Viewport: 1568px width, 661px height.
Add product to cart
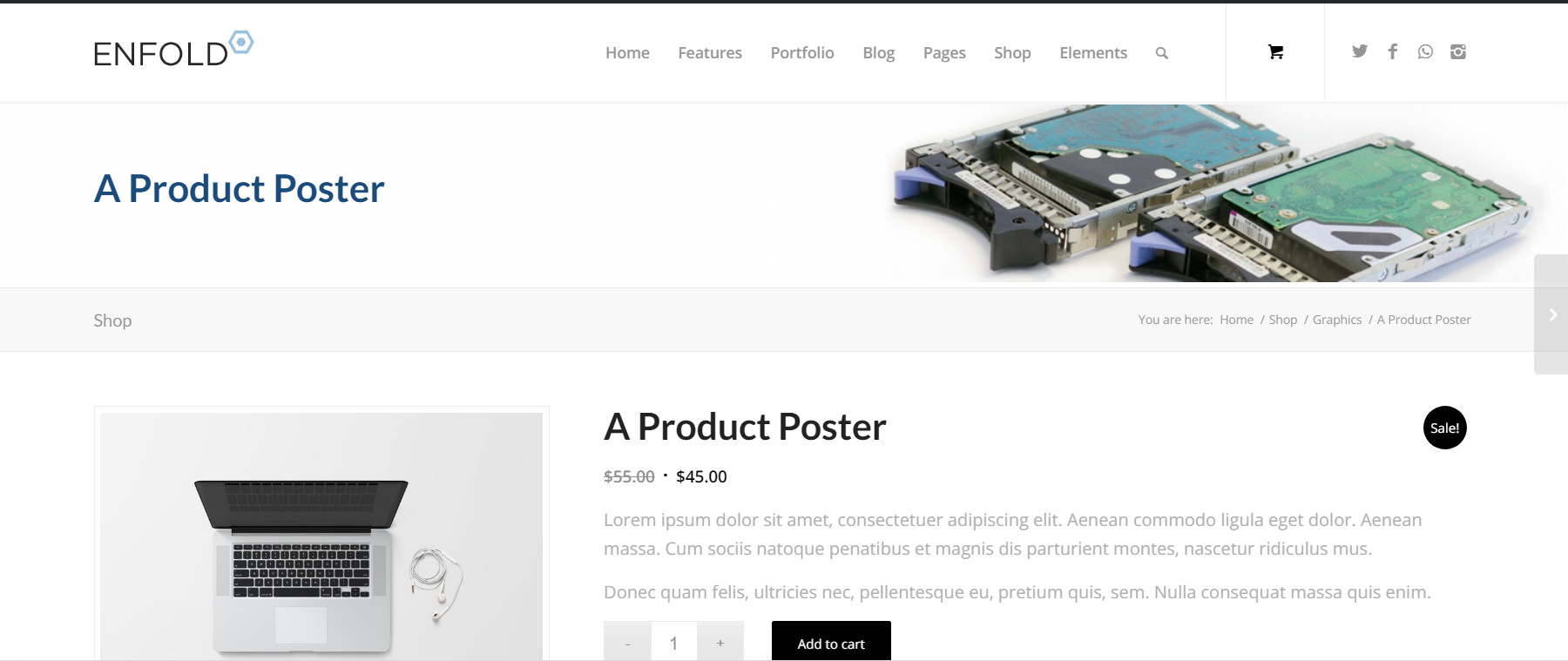(831, 643)
